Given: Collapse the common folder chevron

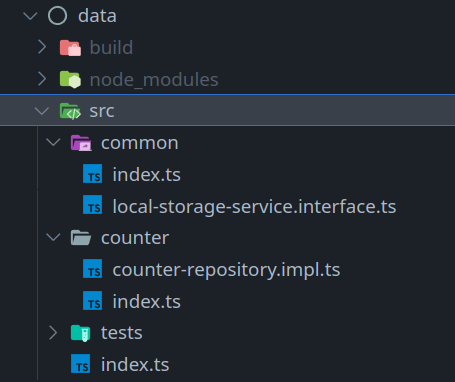Looking at the screenshot, I should [53, 142].
